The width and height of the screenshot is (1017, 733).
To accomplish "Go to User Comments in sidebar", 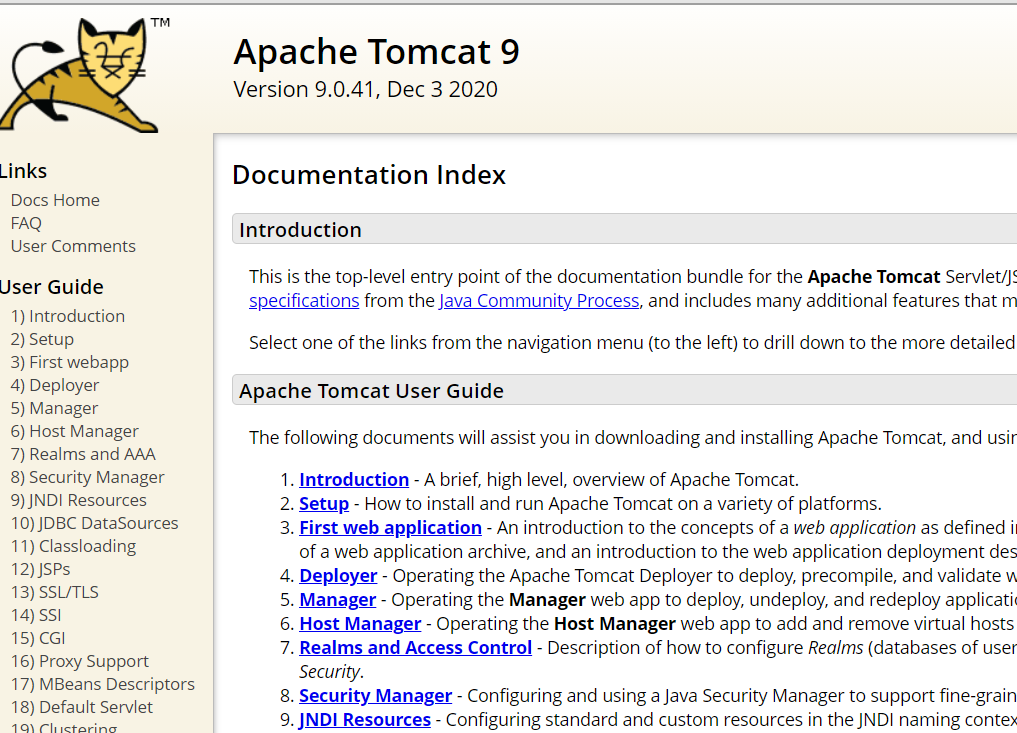I will click(x=73, y=246).
